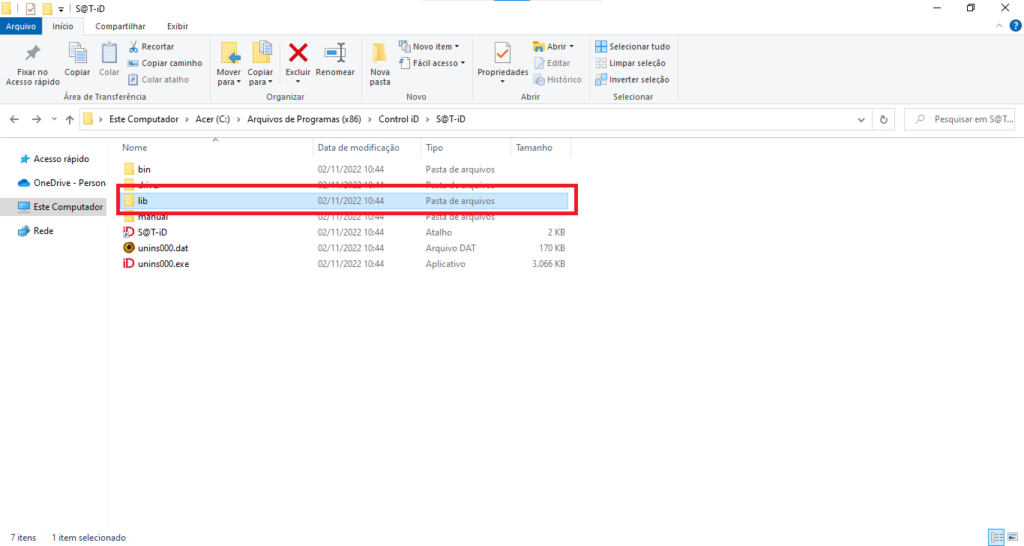Switch to the Início ribbon tab
Viewport: 1024px width, 546px height.
(x=63, y=26)
